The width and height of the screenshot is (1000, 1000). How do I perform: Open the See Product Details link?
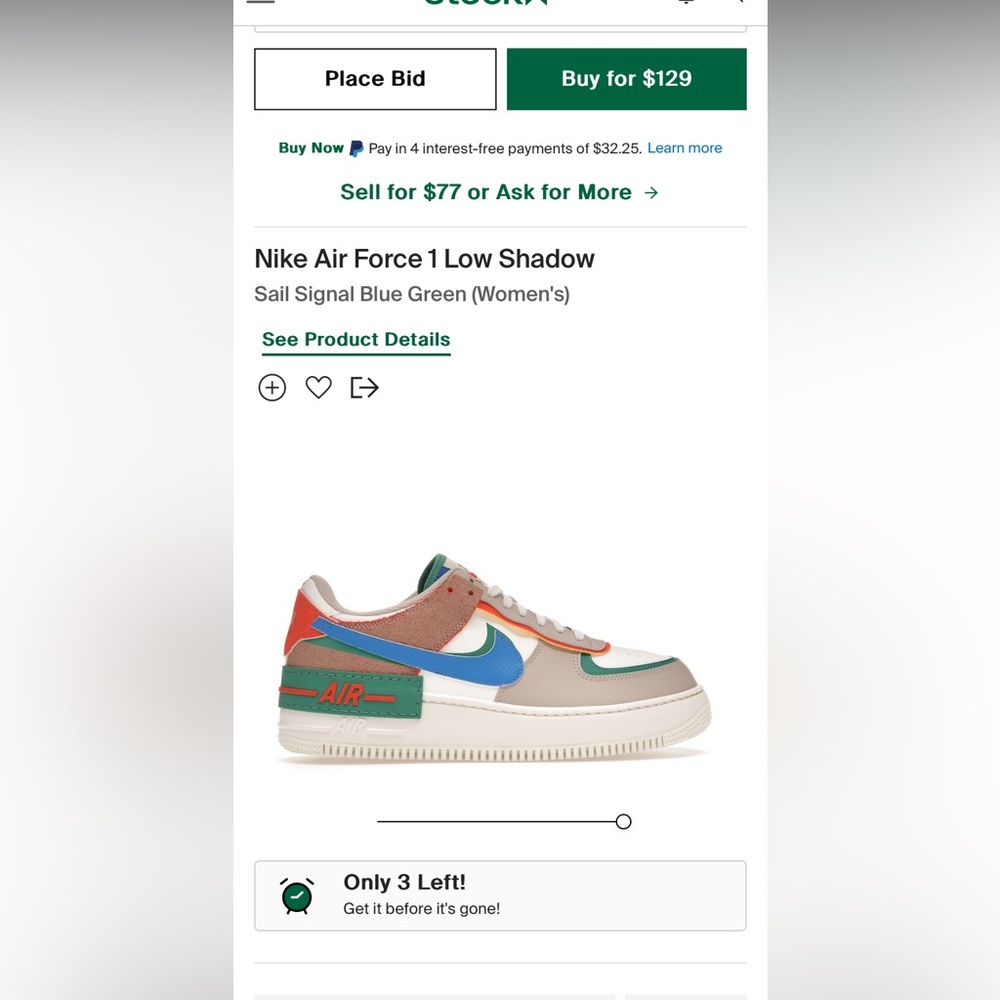[356, 340]
